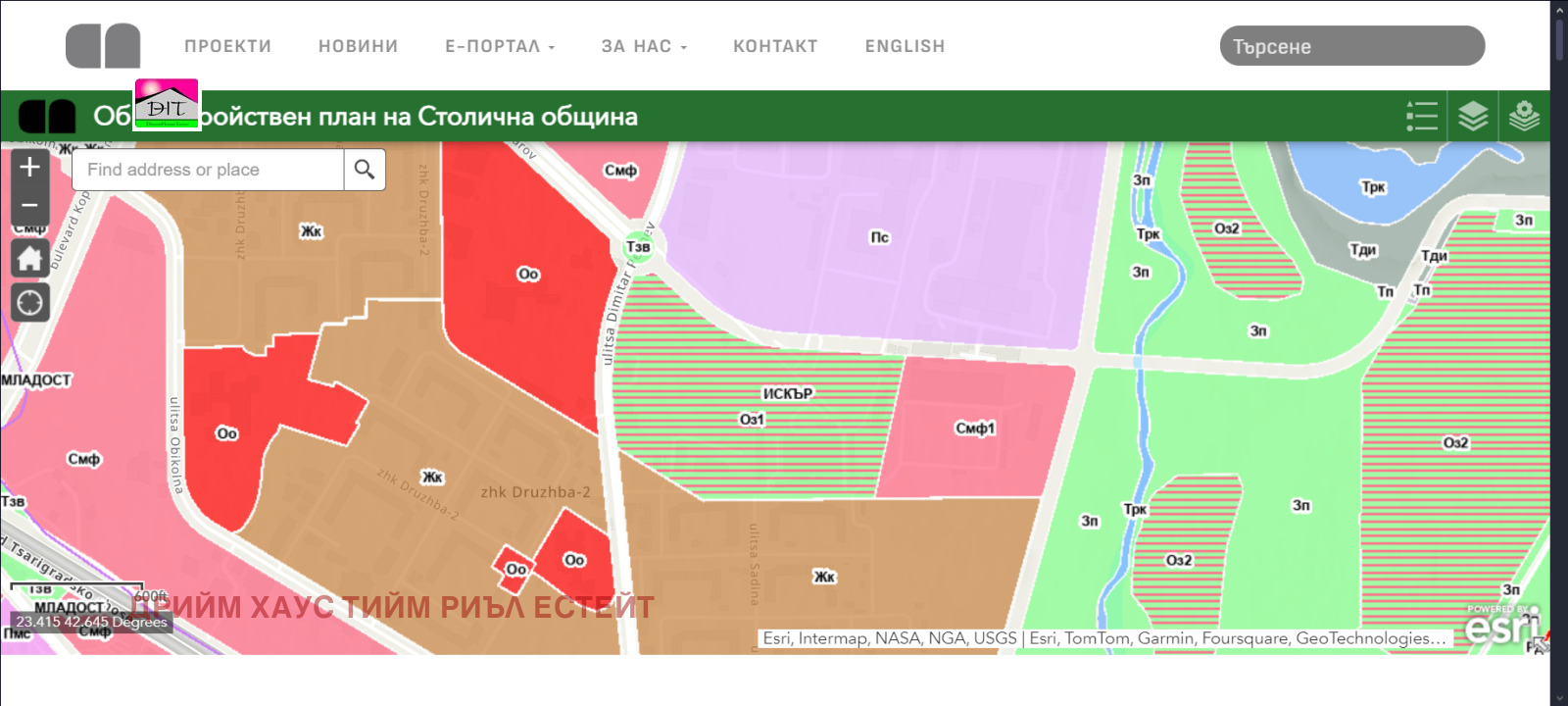Select the pink Смф1 zone on map
Screen dimensions: 1568x706
coord(974,429)
